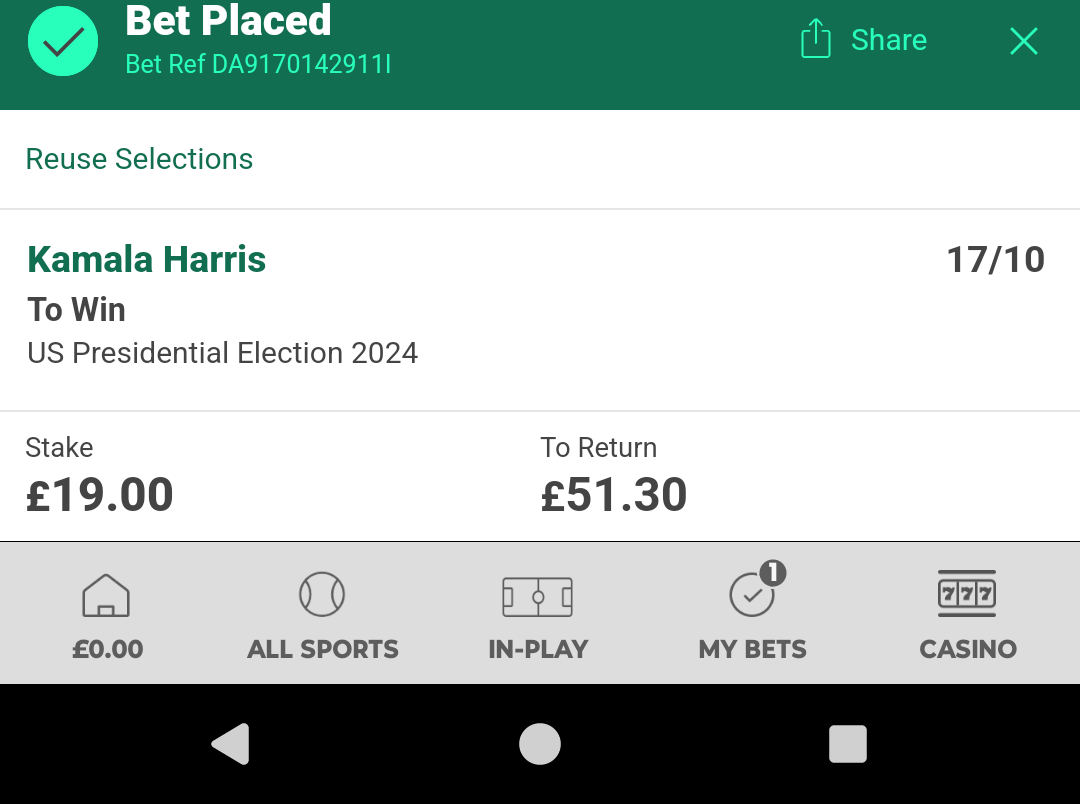Tap the £19.00 stake amount

click(99, 495)
